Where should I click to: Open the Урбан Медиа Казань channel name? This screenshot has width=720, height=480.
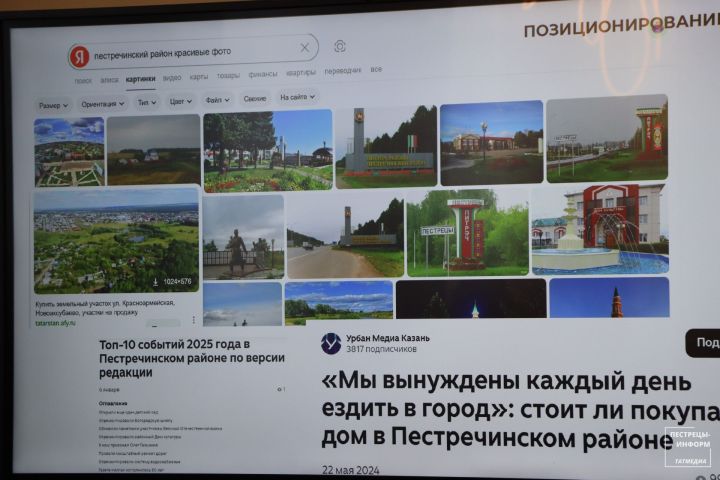(x=388, y=339)
